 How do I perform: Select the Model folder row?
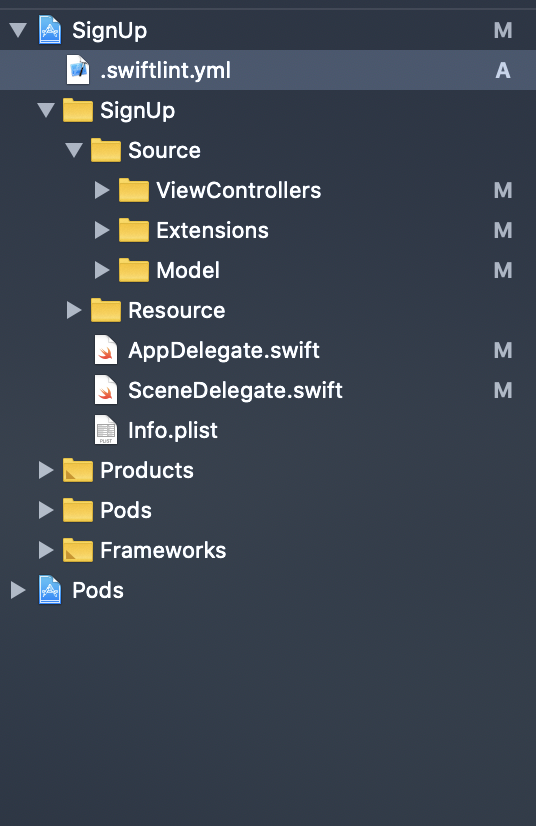(268, 270)
